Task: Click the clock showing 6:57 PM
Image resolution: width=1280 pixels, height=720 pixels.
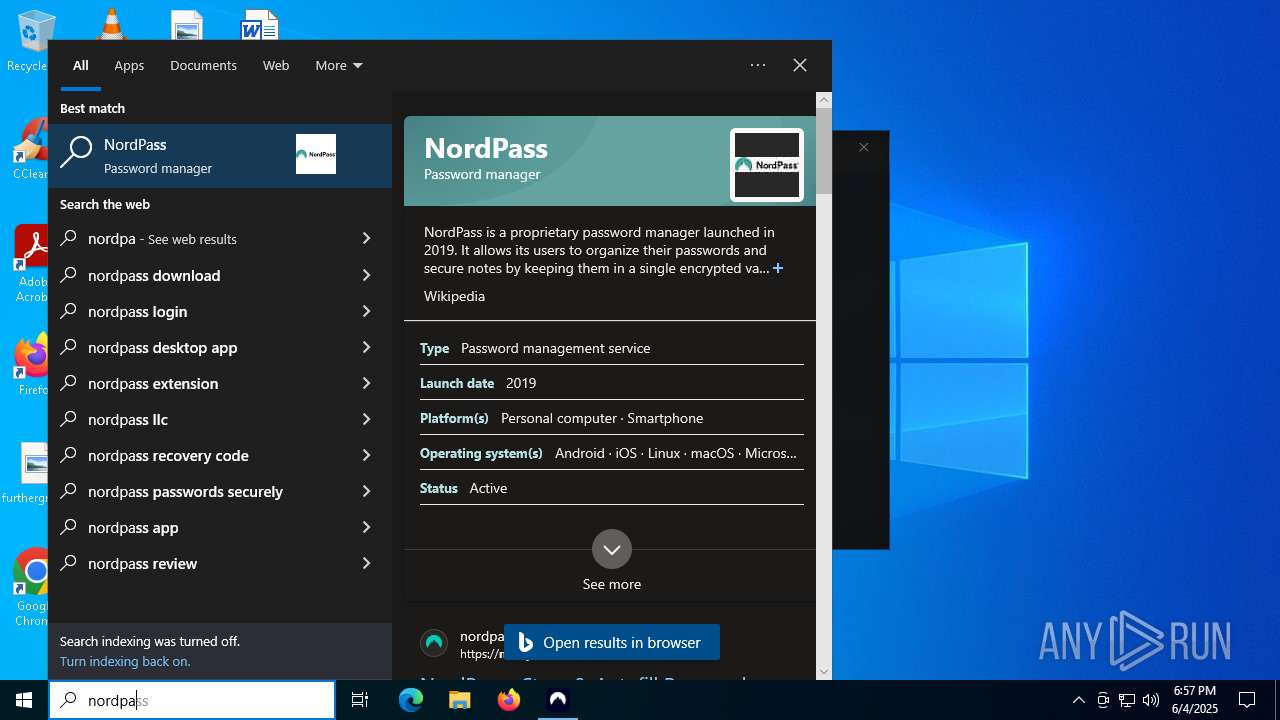Action: click(1195, 700)
